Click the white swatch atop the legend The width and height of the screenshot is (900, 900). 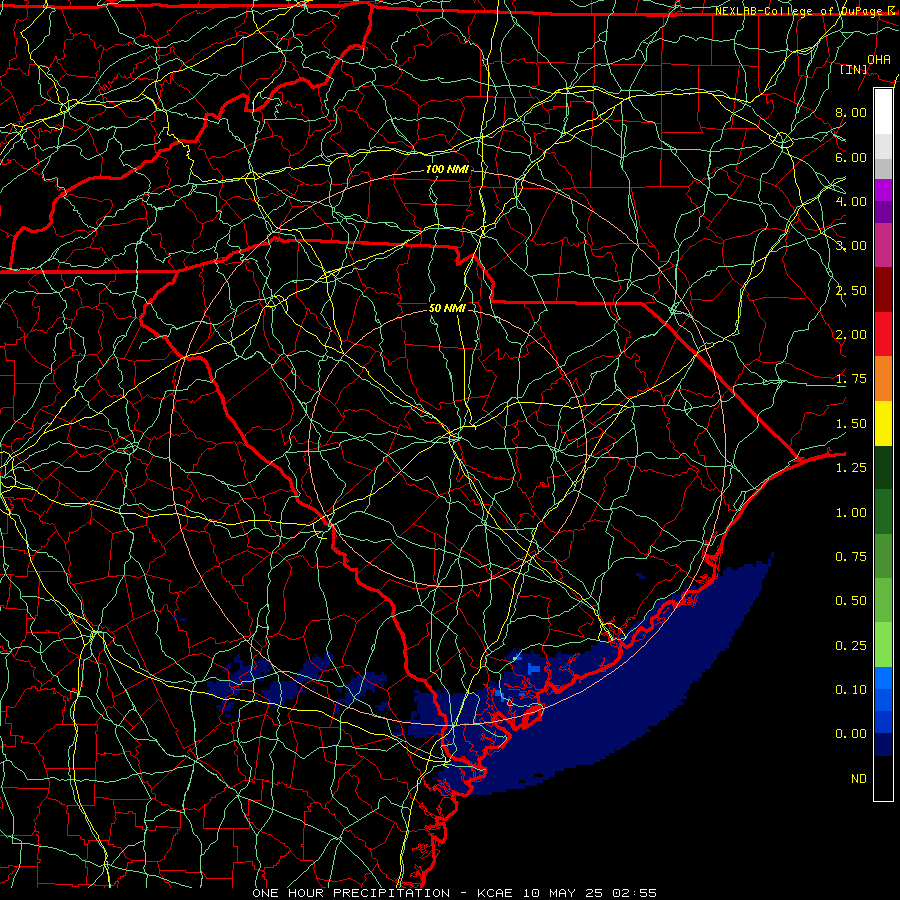click(883, 111)
